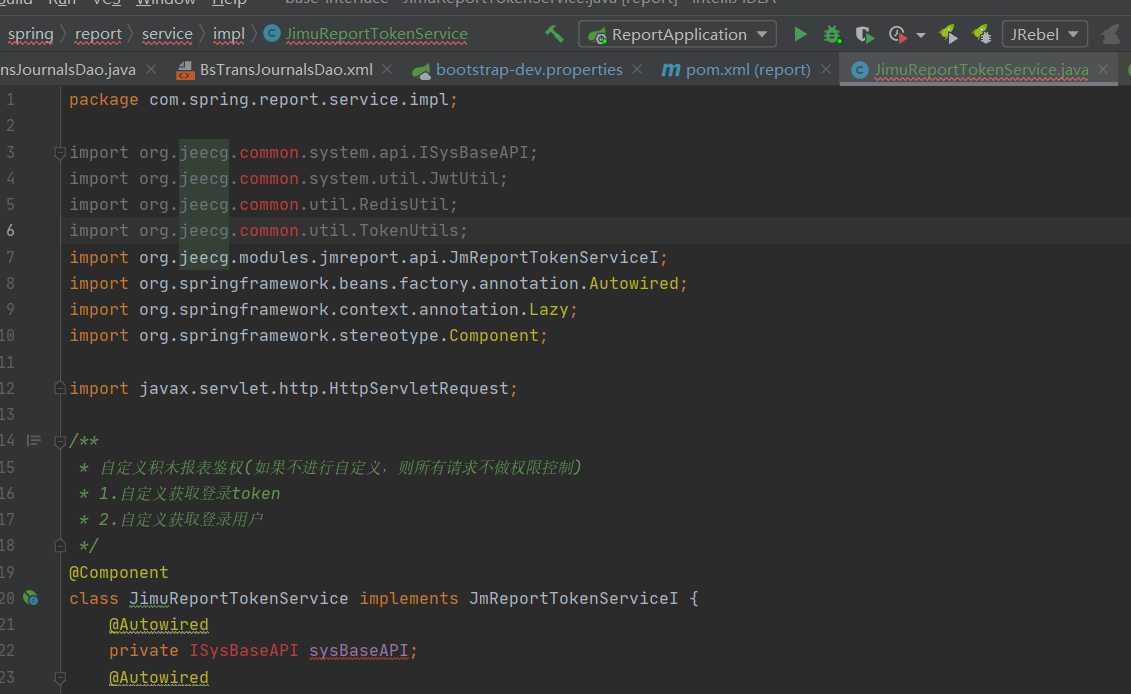The width and height of the screenshot is (1131, 694).
Task: Toggle fold marker at the HttpServletRequest import line
Action: (61, 388)
